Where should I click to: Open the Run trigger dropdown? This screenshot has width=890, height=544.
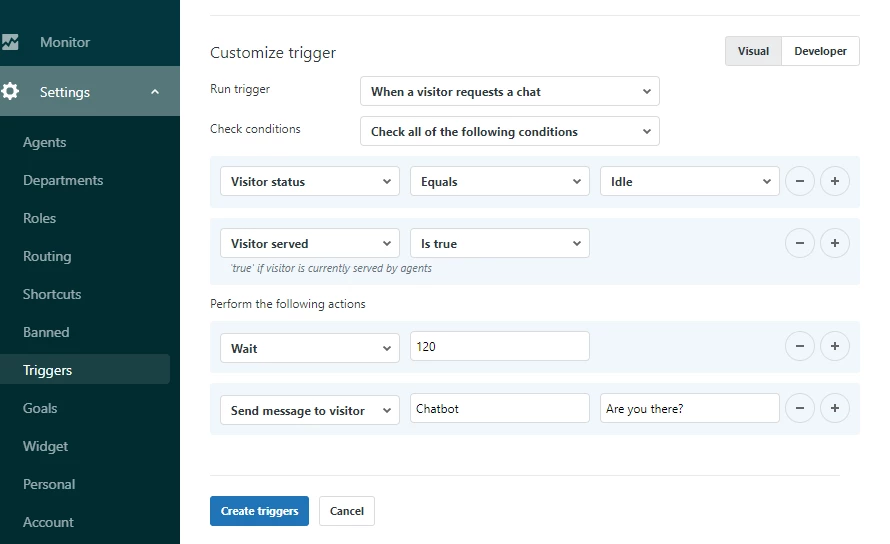(509, 92)
